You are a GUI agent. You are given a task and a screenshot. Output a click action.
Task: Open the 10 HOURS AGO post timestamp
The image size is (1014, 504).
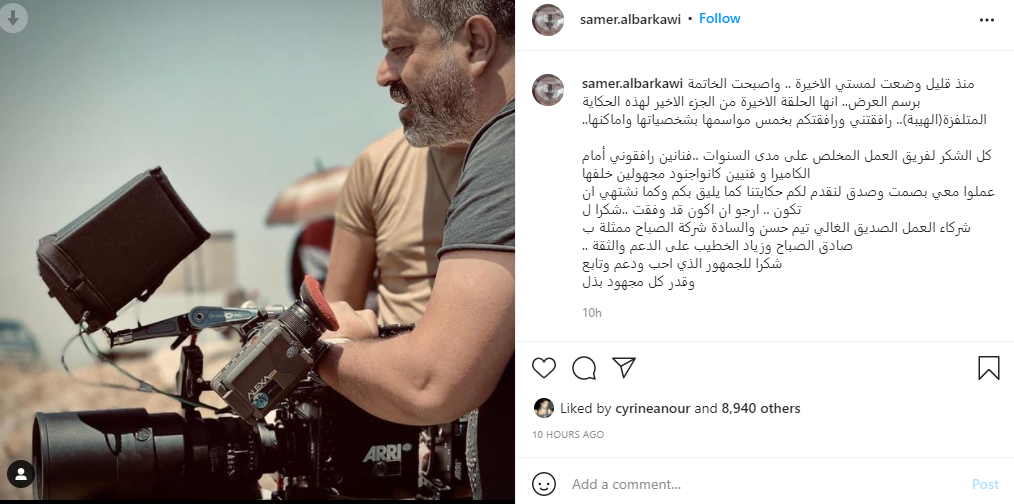568,435
